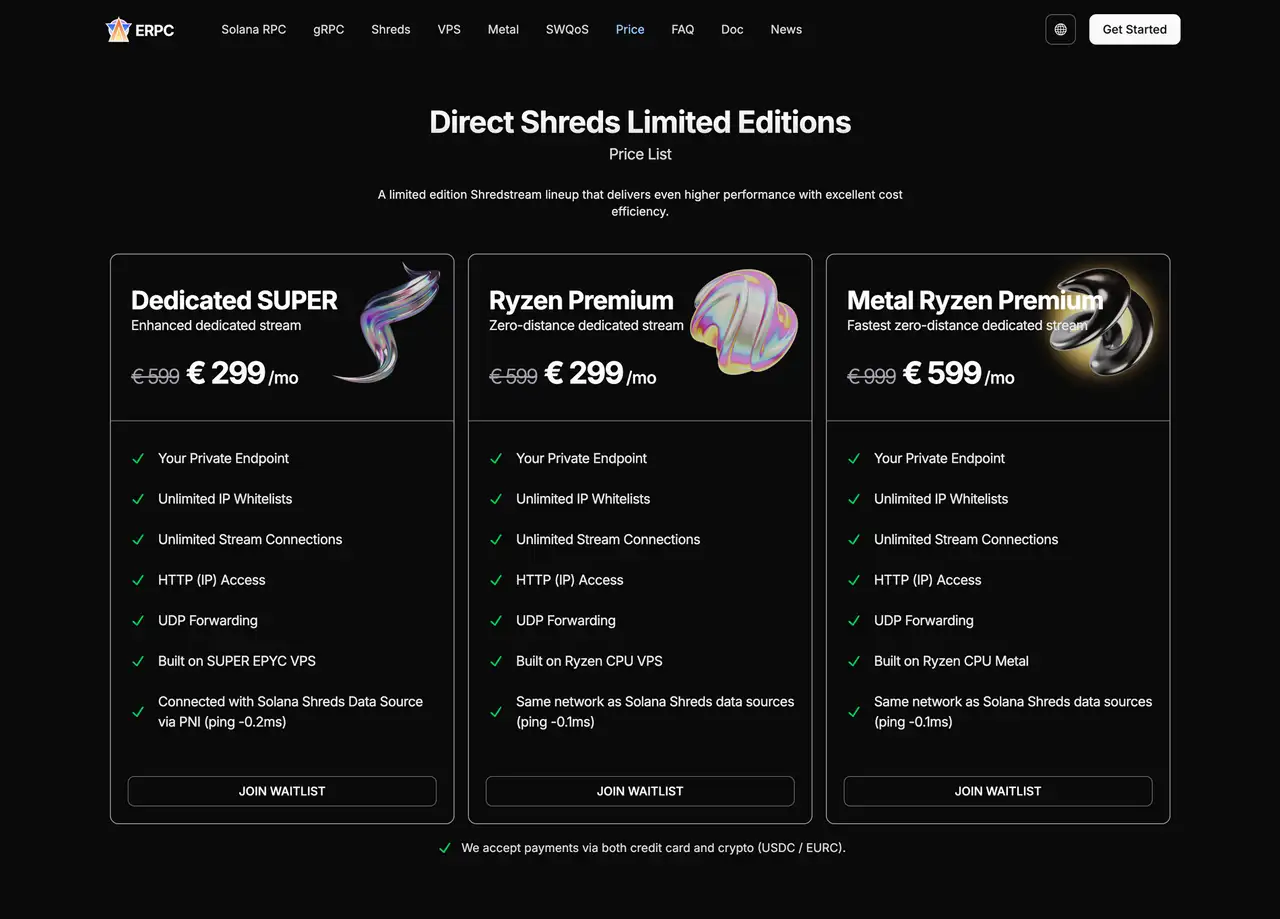Viewport: 1280px width, 919px height.
Task: Open the News section
Action: click(x=786, y=29)
